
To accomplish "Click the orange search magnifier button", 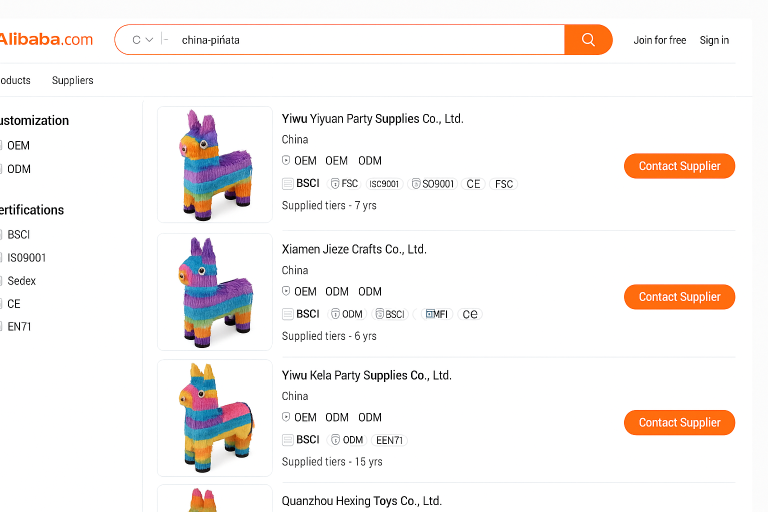I will [588, 40].
